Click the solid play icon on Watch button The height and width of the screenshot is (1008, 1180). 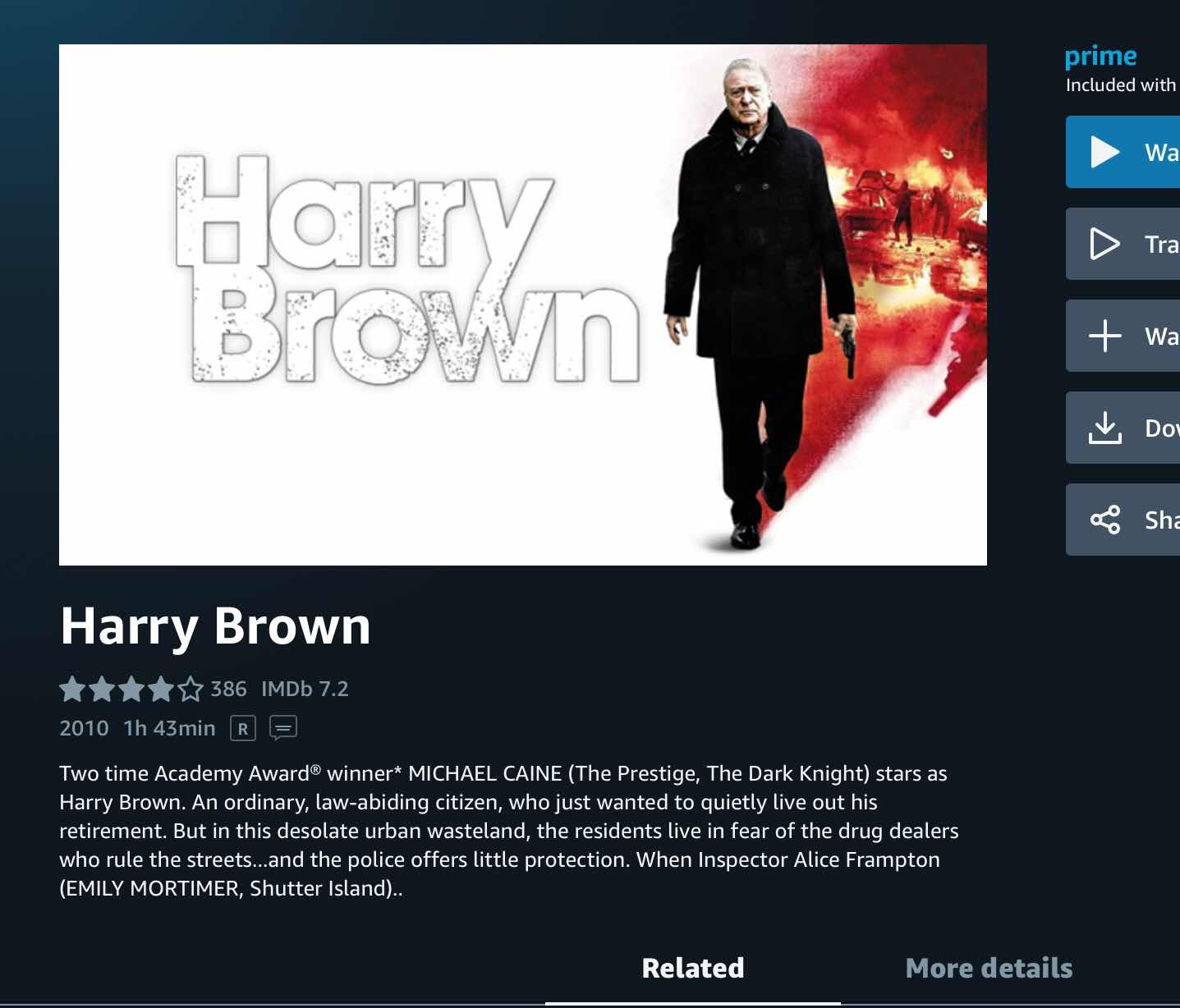[1104, 152]
